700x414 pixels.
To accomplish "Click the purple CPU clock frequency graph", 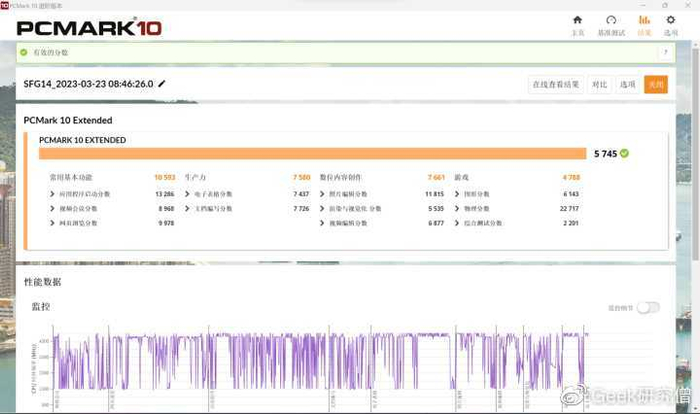I will [x=321, y=361].
